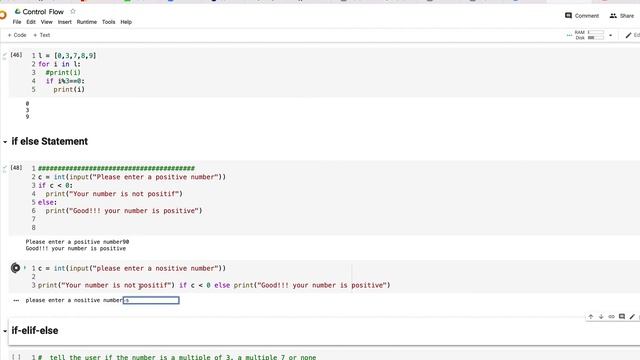Click the one-line conditional print statement

(x=214, y=285)
